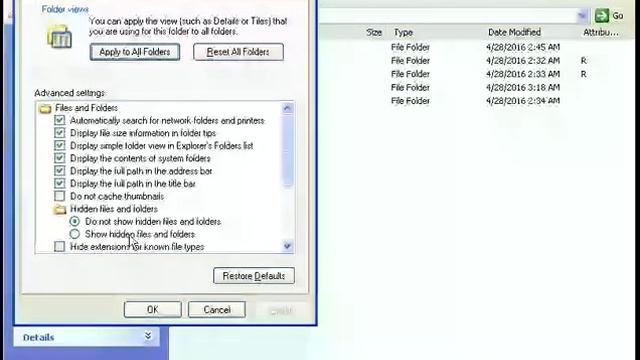The width and height of the screenshot is (640, 360).
Task: Click advanced settings scrollbar up arrow
Action: click(x=287, y=108)
